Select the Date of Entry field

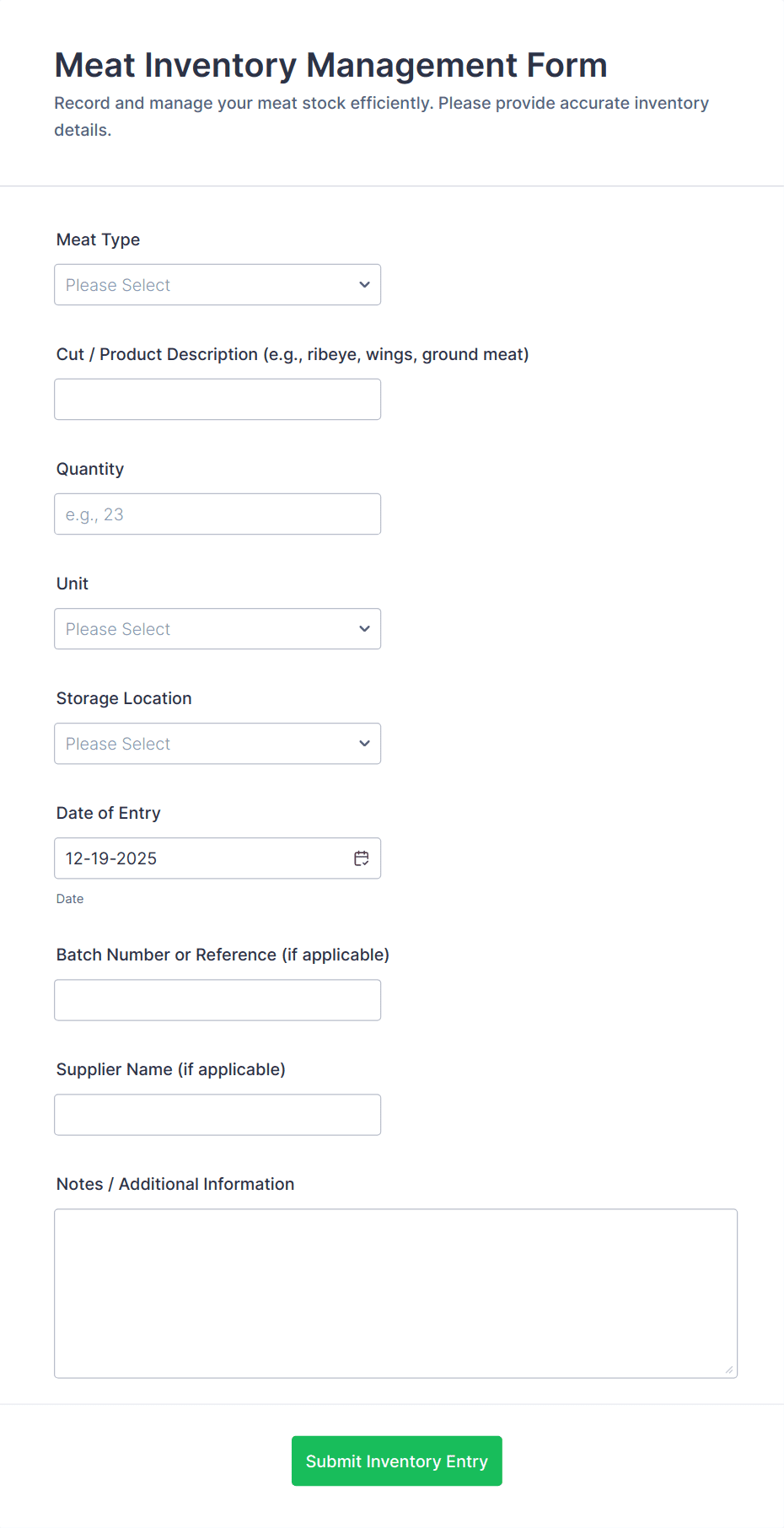[x=202, y=858]
